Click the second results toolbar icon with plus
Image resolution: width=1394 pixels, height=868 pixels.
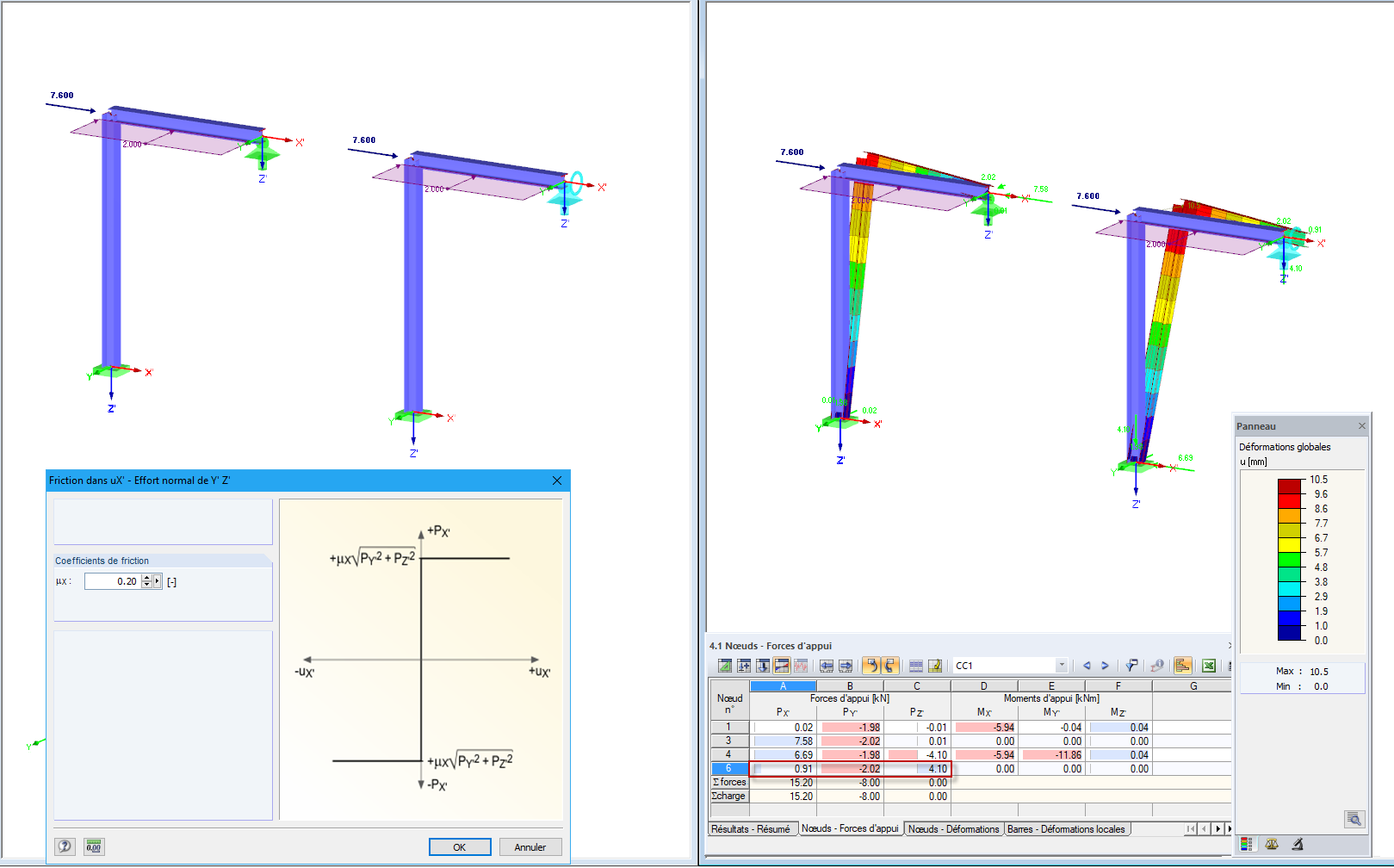tap(744, 666)
